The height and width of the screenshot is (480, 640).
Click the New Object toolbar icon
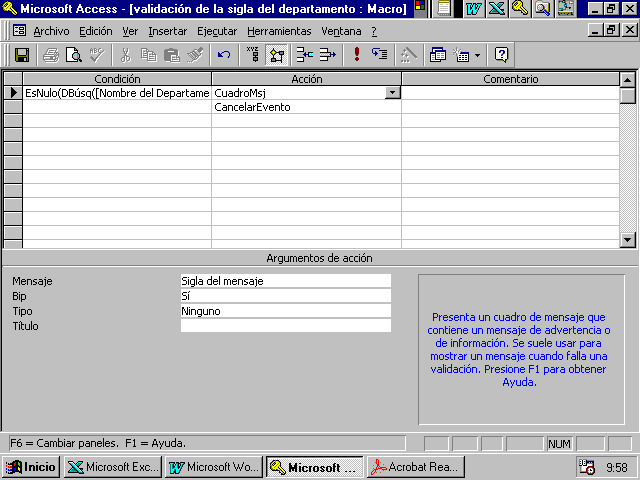tap(461, 55)
